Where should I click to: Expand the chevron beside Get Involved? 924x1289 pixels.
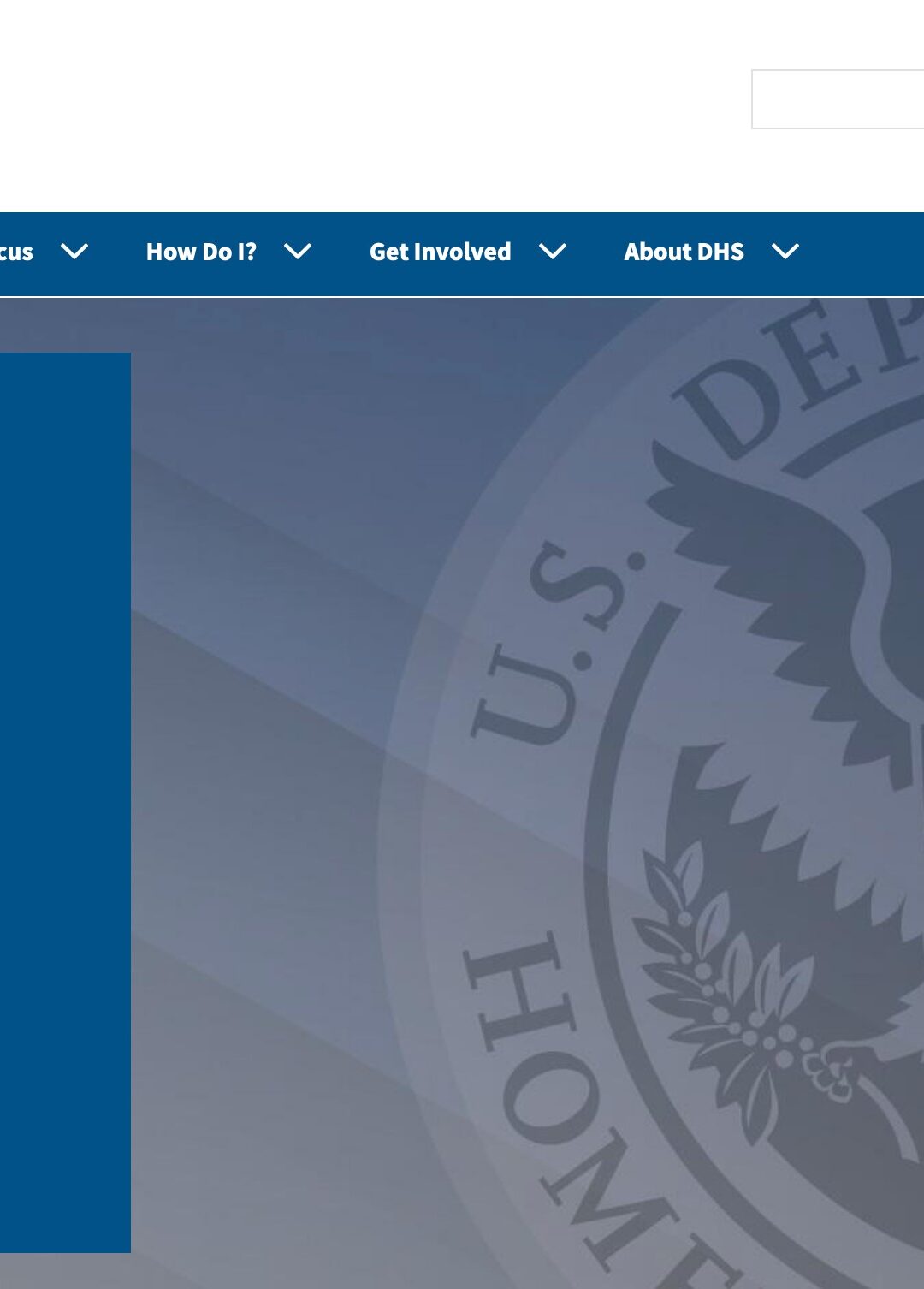tap(553, 252)
